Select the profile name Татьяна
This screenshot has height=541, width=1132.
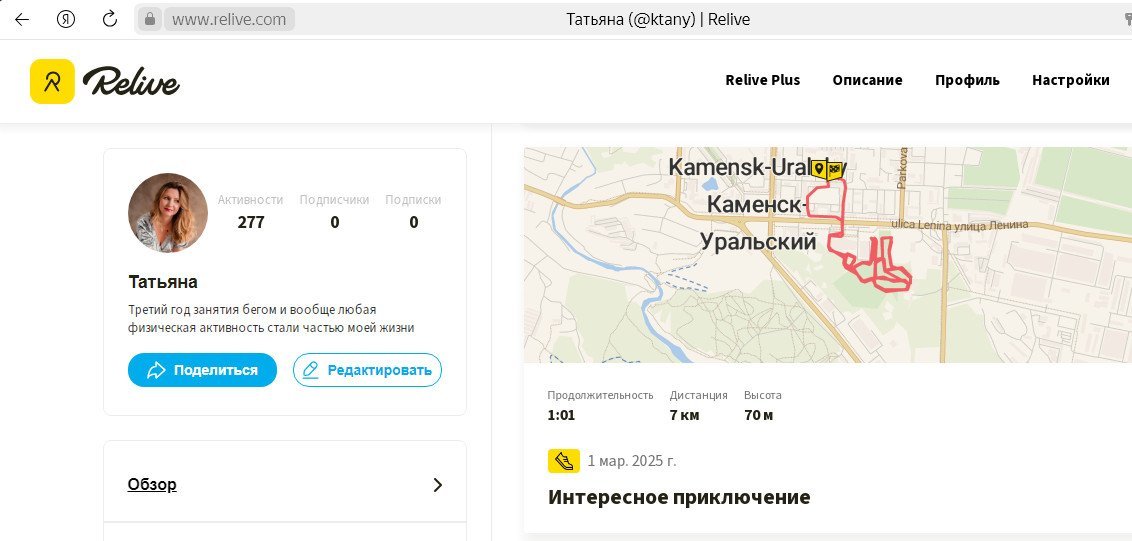point(162,282)
